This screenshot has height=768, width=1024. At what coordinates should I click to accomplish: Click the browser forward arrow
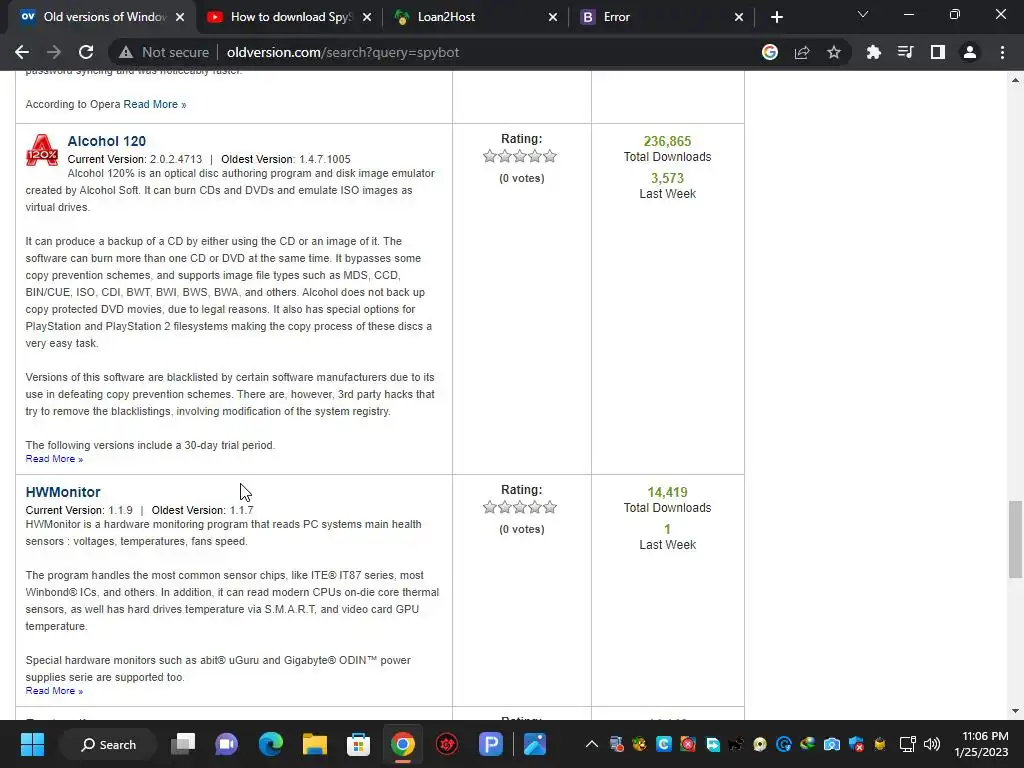pyautogui.click(x=54, y=52)
